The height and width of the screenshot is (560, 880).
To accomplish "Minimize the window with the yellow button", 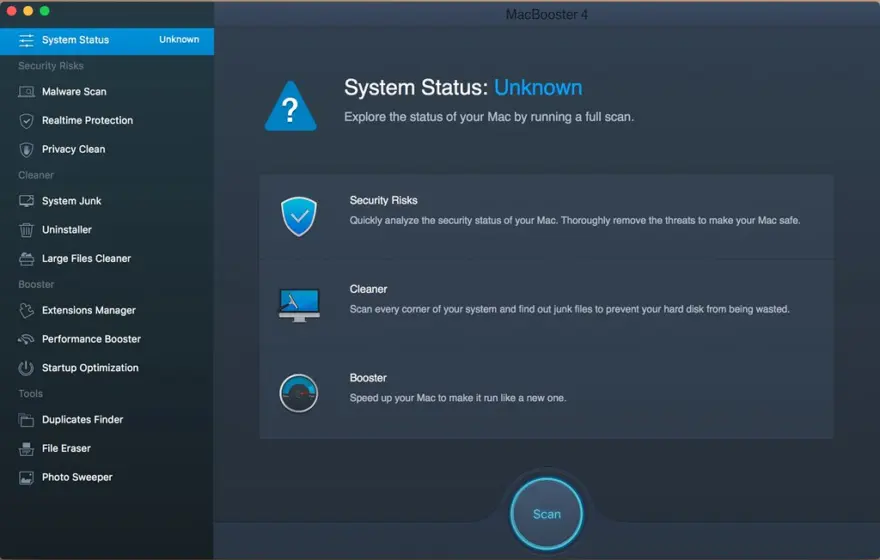I will 28,11.
